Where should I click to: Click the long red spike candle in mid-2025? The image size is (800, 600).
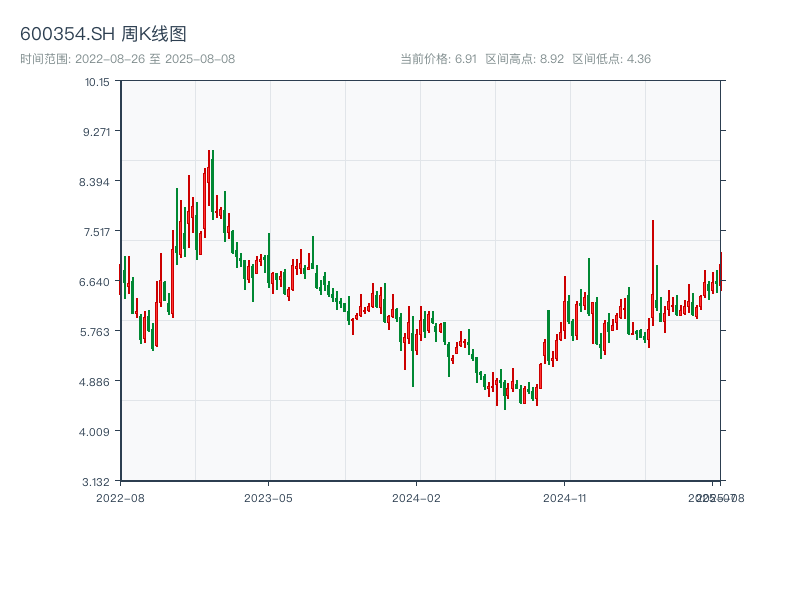coord(653,272)
